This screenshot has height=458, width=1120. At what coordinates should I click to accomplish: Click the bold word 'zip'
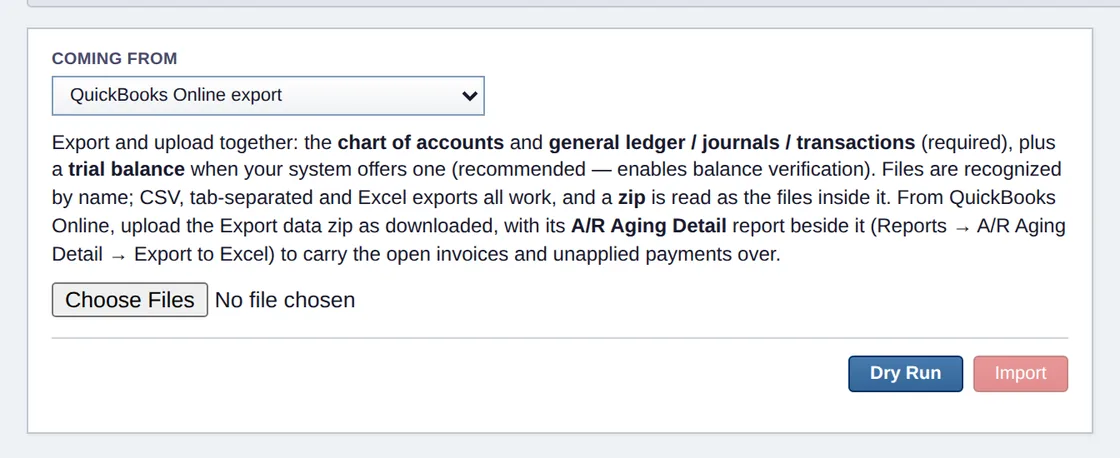(x=631, y=199)
